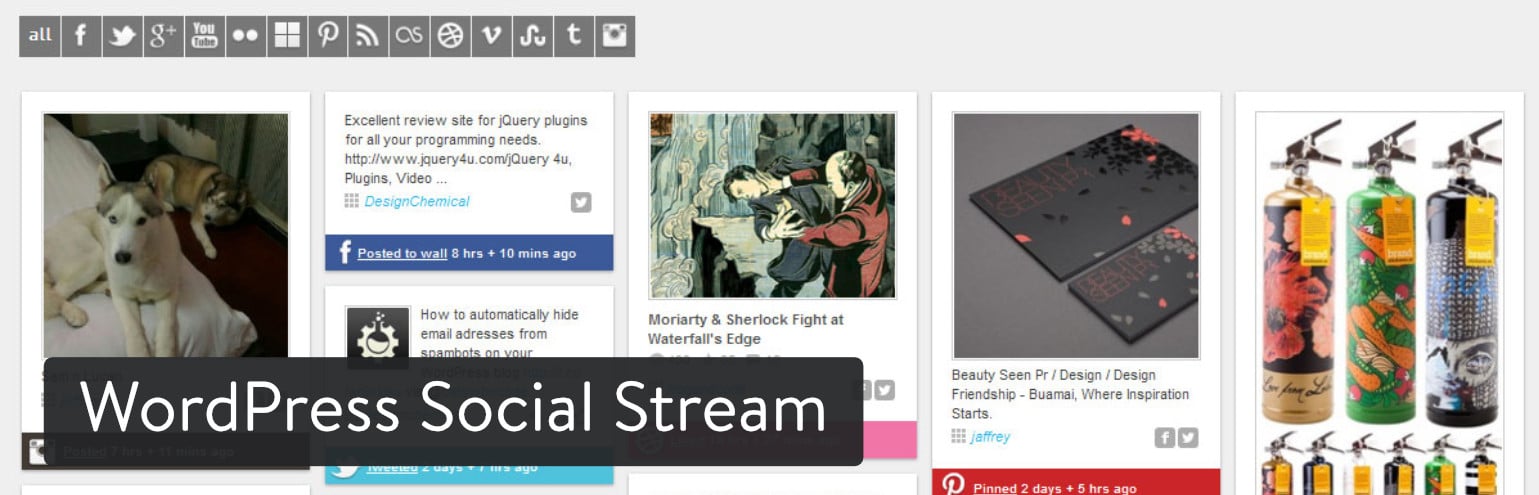This screenshot has width=1539, height=495.
Task: Select the "all" networks filter
Action: coord(40,36)
